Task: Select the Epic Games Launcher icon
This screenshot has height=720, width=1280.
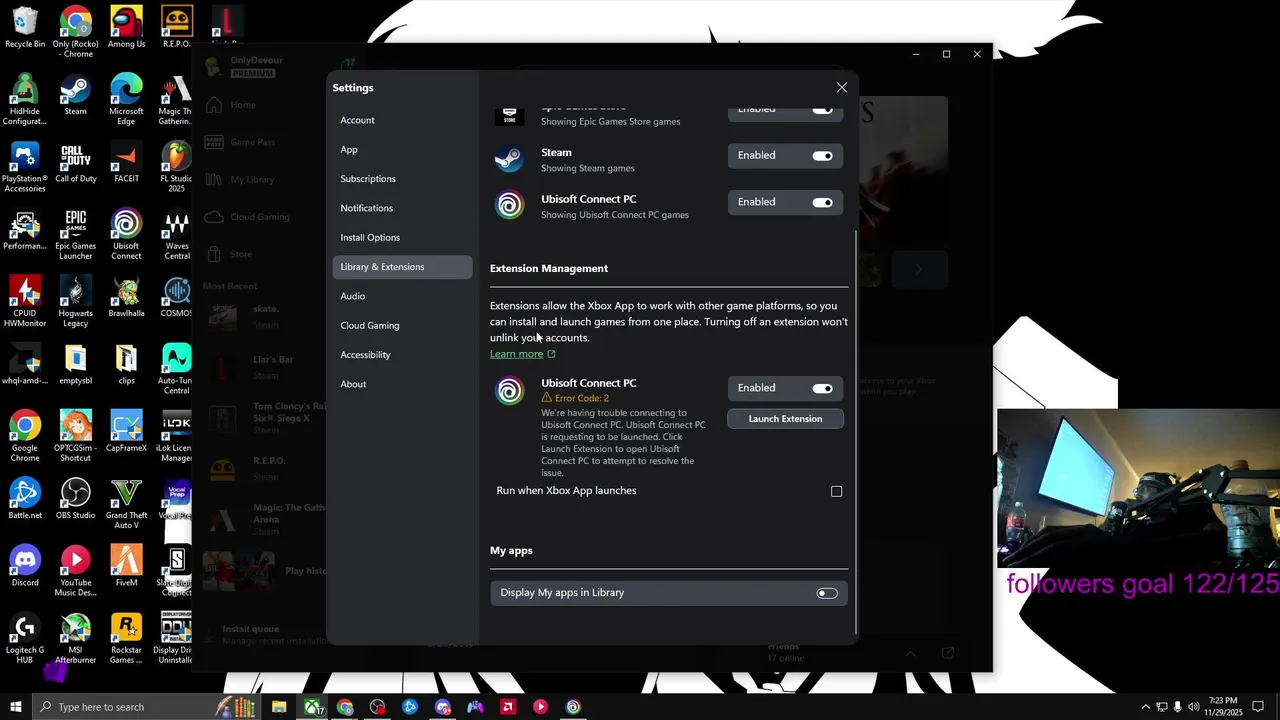Action: point(75,235)
